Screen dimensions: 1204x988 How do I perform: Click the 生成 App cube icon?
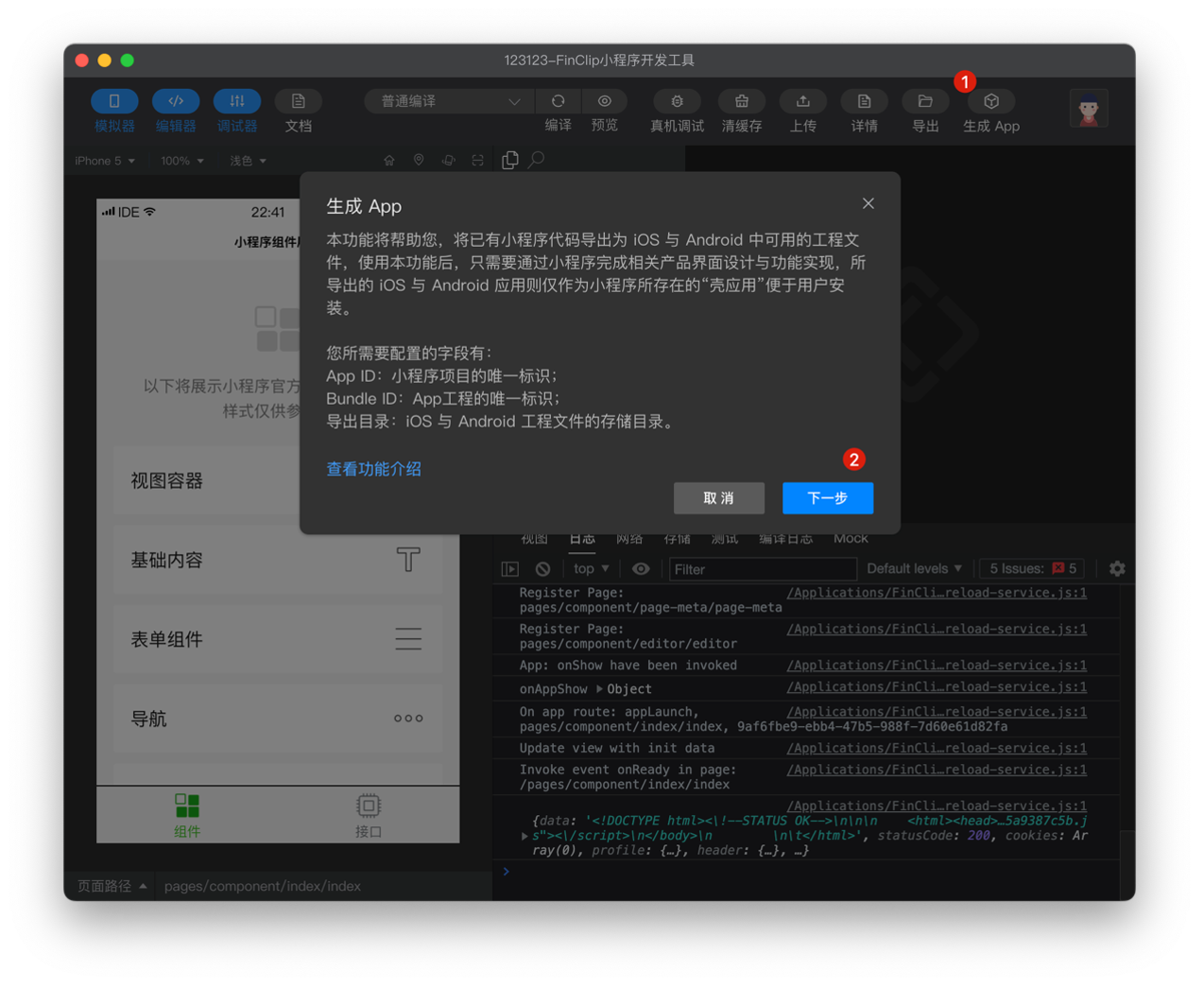coord(991,101)
